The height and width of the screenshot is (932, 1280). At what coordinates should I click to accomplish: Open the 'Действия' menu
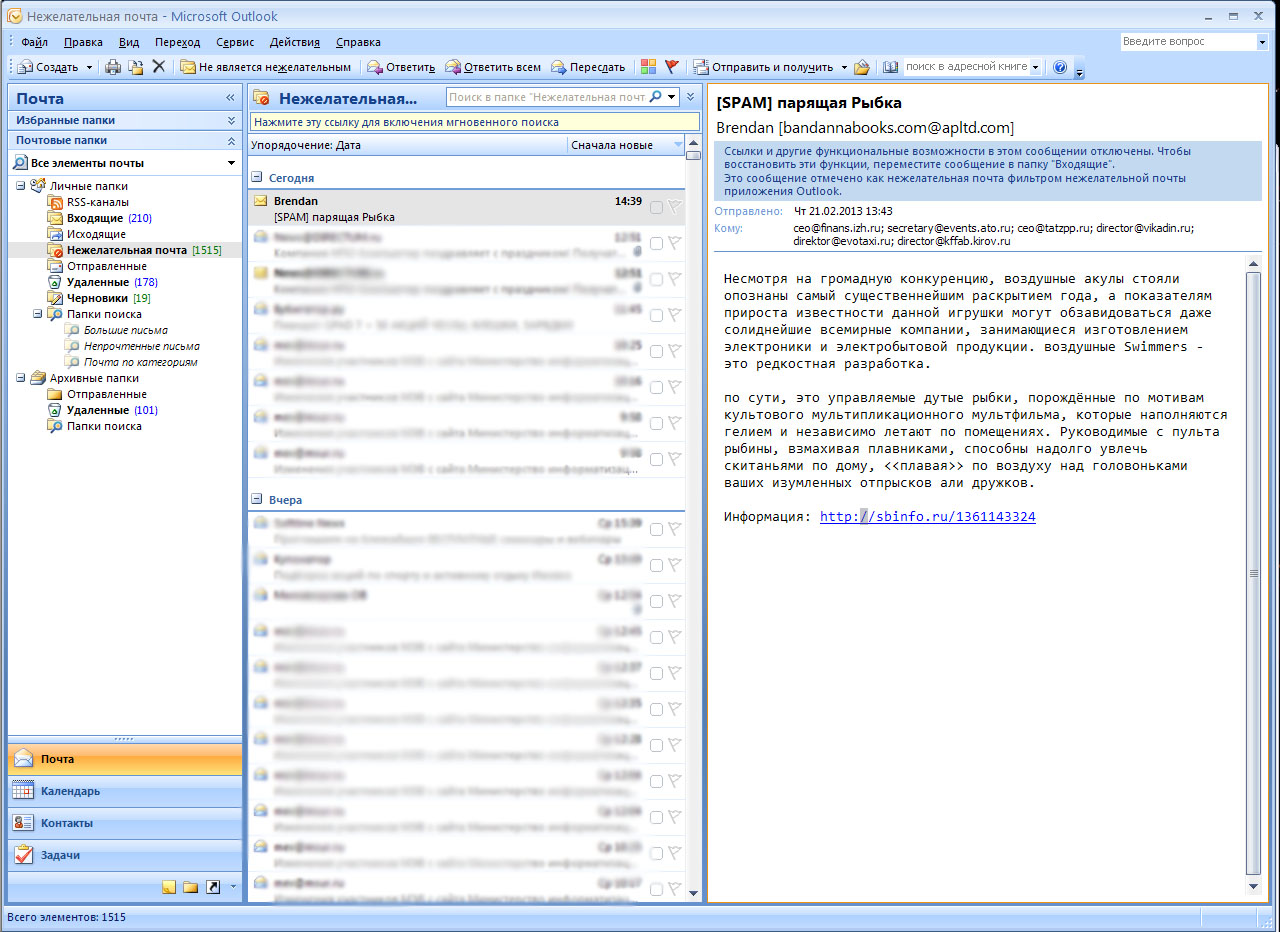pos(294,42)
